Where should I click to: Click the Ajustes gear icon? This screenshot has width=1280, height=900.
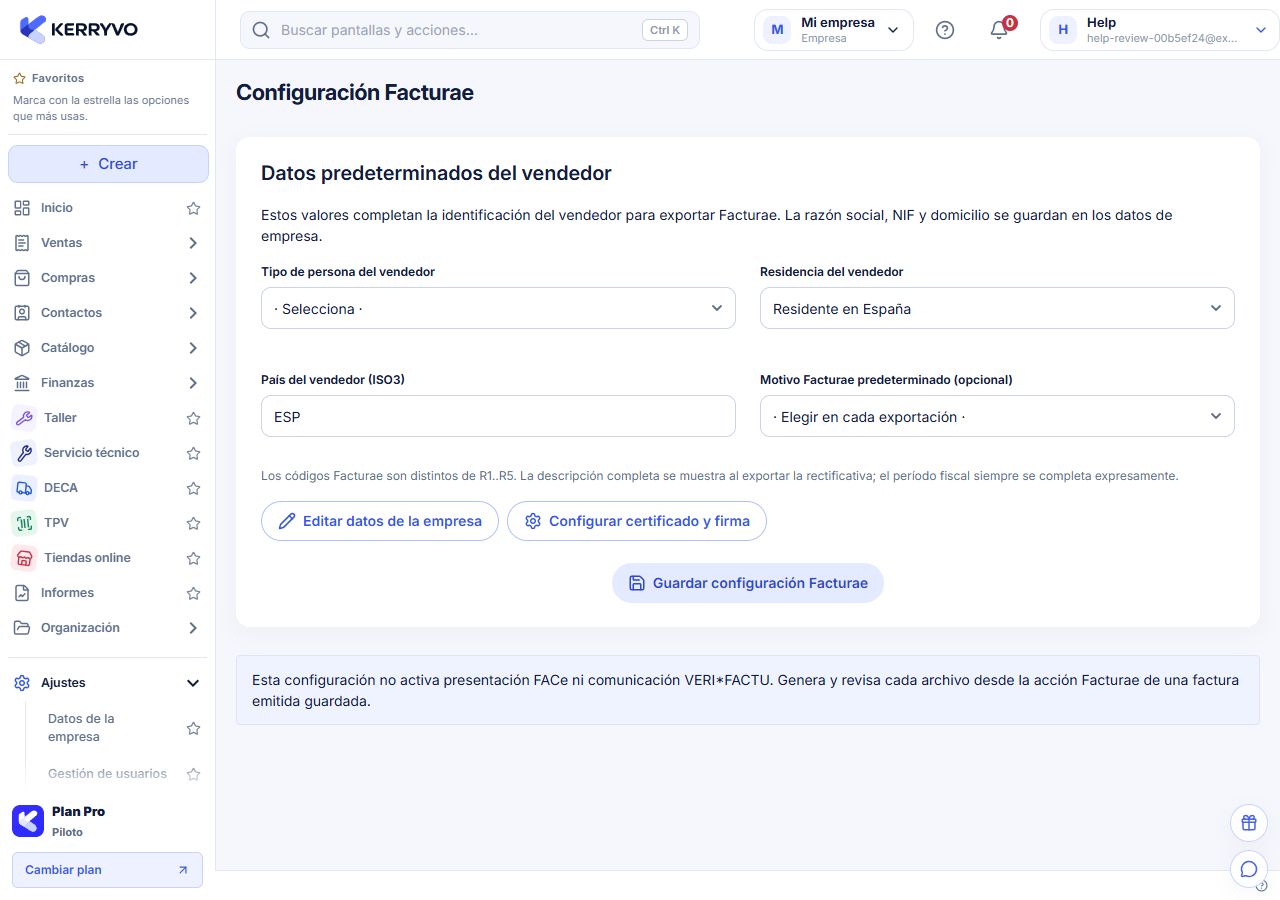[x=22, y=683]
